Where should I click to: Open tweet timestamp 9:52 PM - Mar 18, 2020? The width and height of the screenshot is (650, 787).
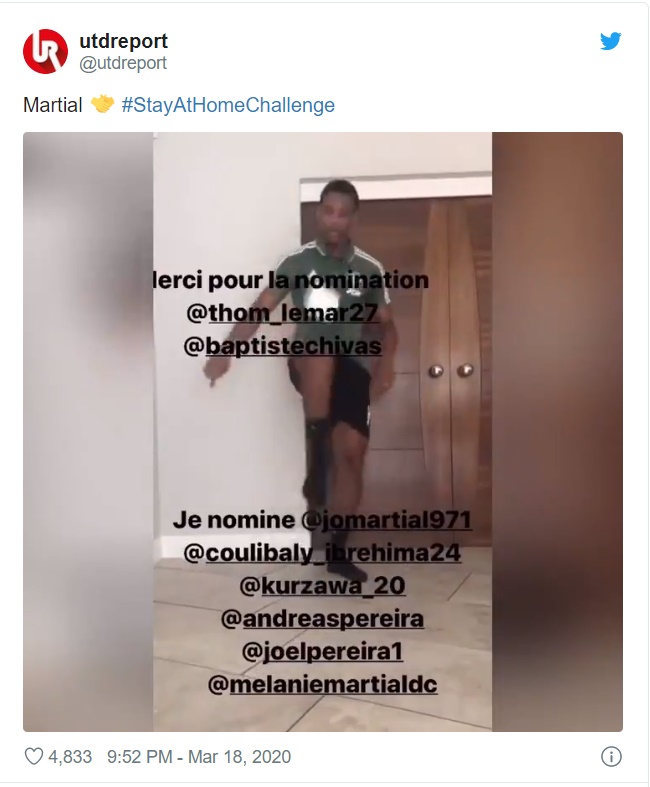click(x=199, y=756)
